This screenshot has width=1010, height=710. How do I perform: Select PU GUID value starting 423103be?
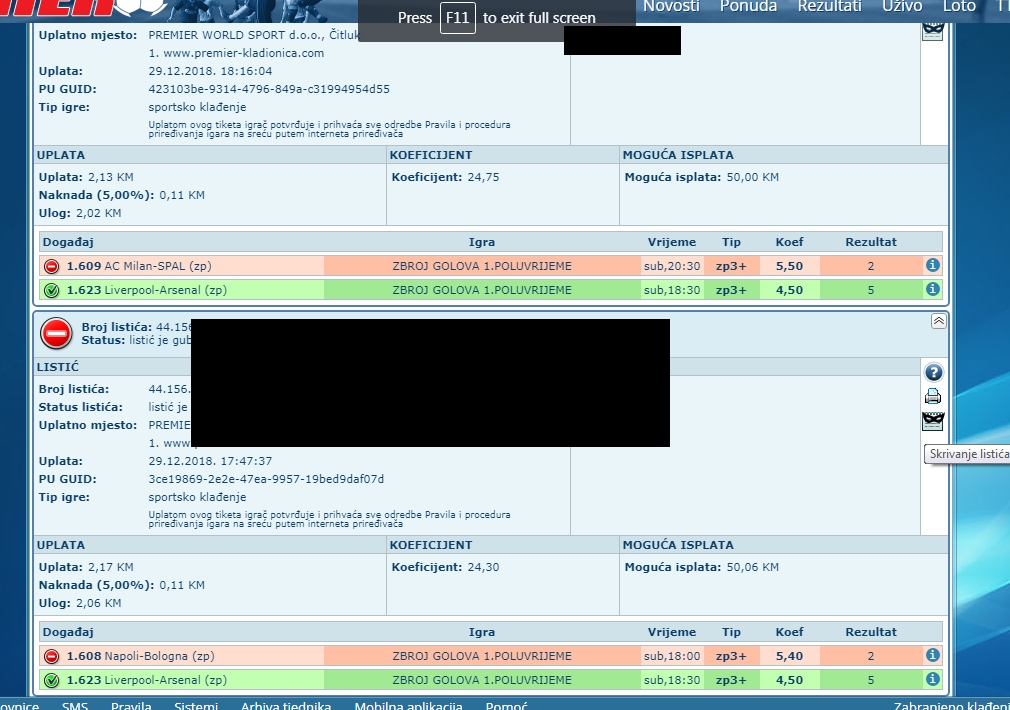[269, 89]
